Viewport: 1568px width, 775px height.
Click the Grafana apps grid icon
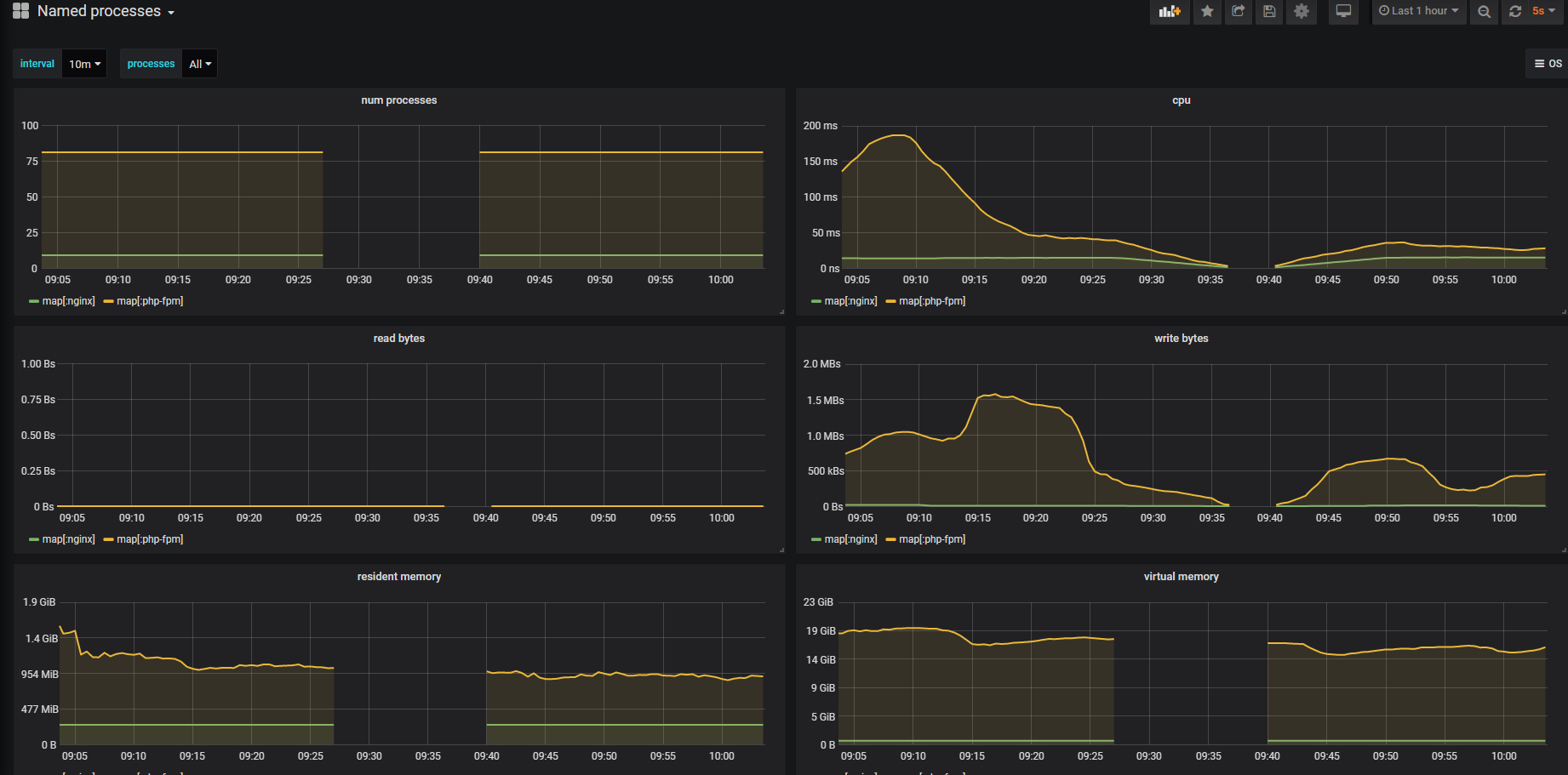(20, 11)
